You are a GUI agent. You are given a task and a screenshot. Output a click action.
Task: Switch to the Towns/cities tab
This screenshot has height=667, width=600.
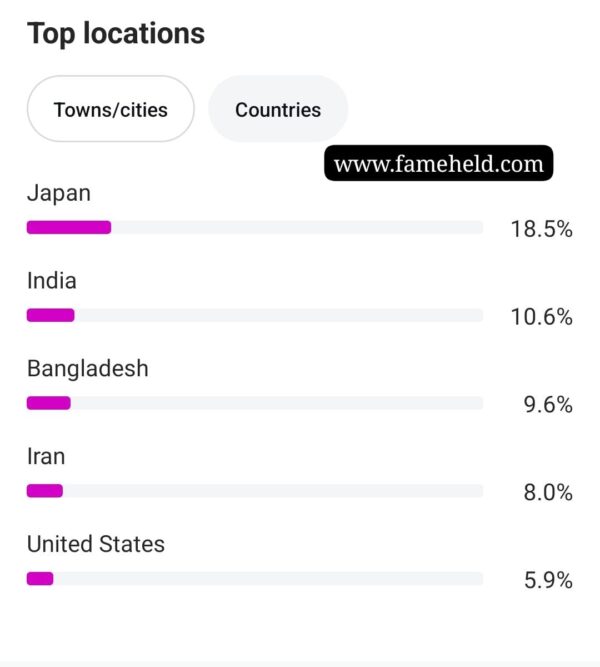[111, 109]
